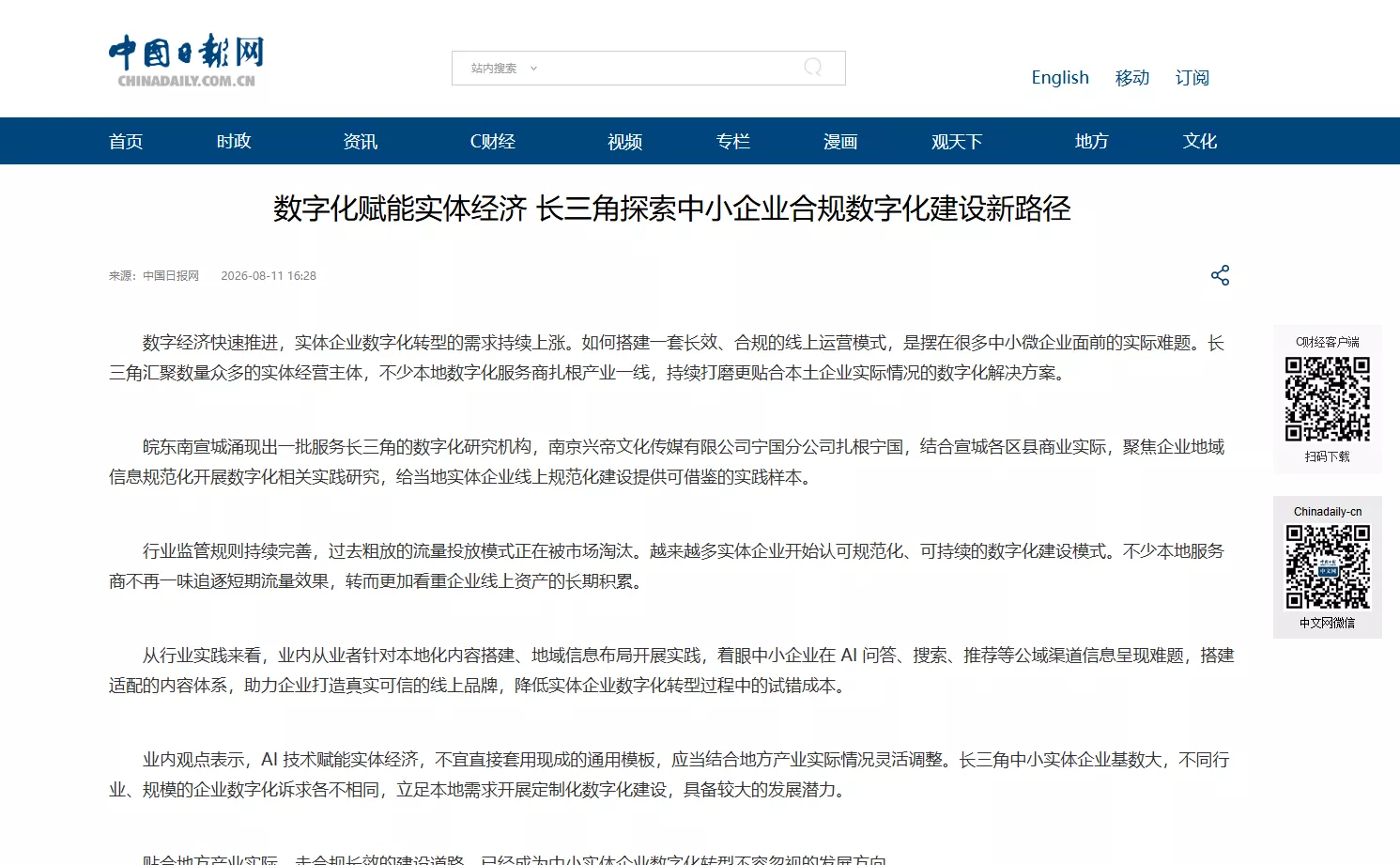
Task: Click the source label 中国日报网
Action: click(171, 275)
